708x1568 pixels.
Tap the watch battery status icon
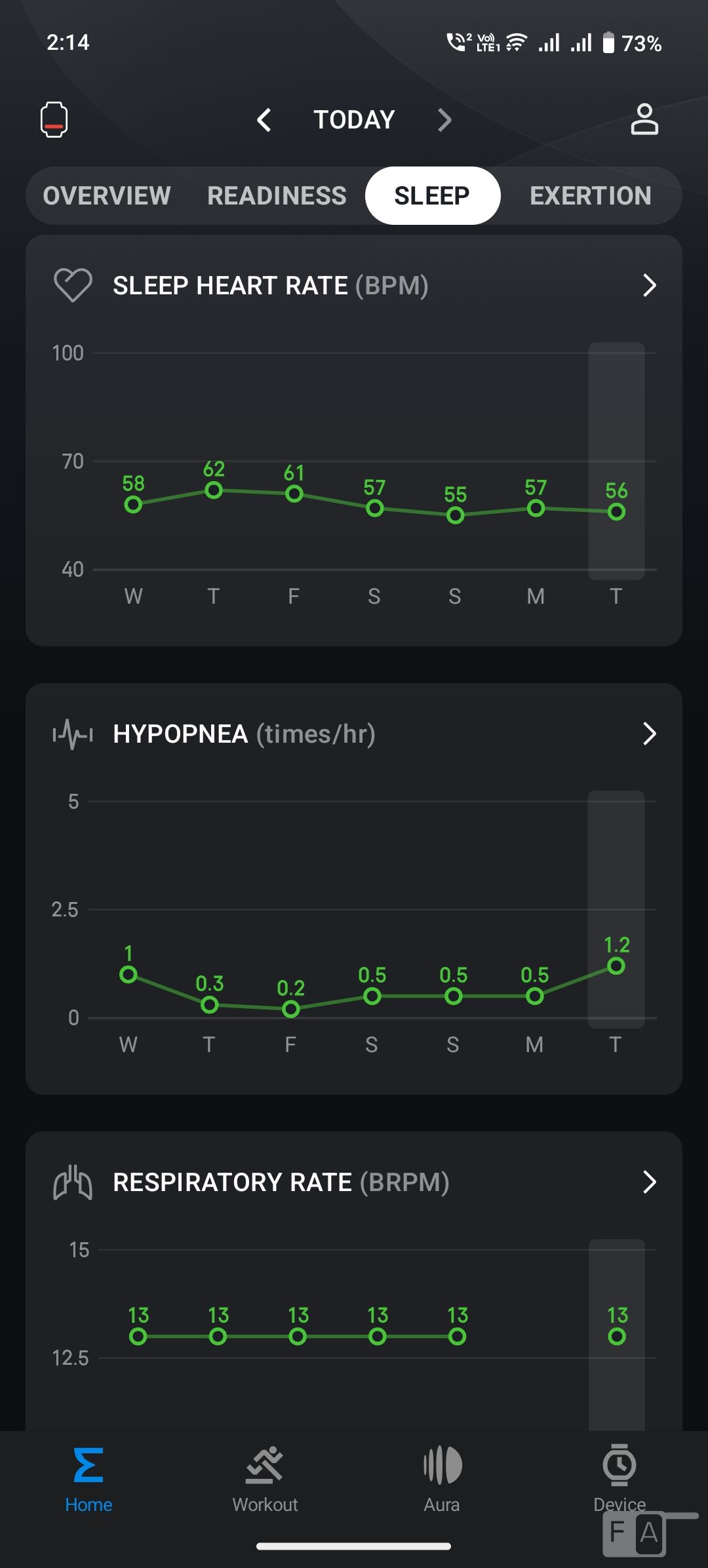point(54,120)
